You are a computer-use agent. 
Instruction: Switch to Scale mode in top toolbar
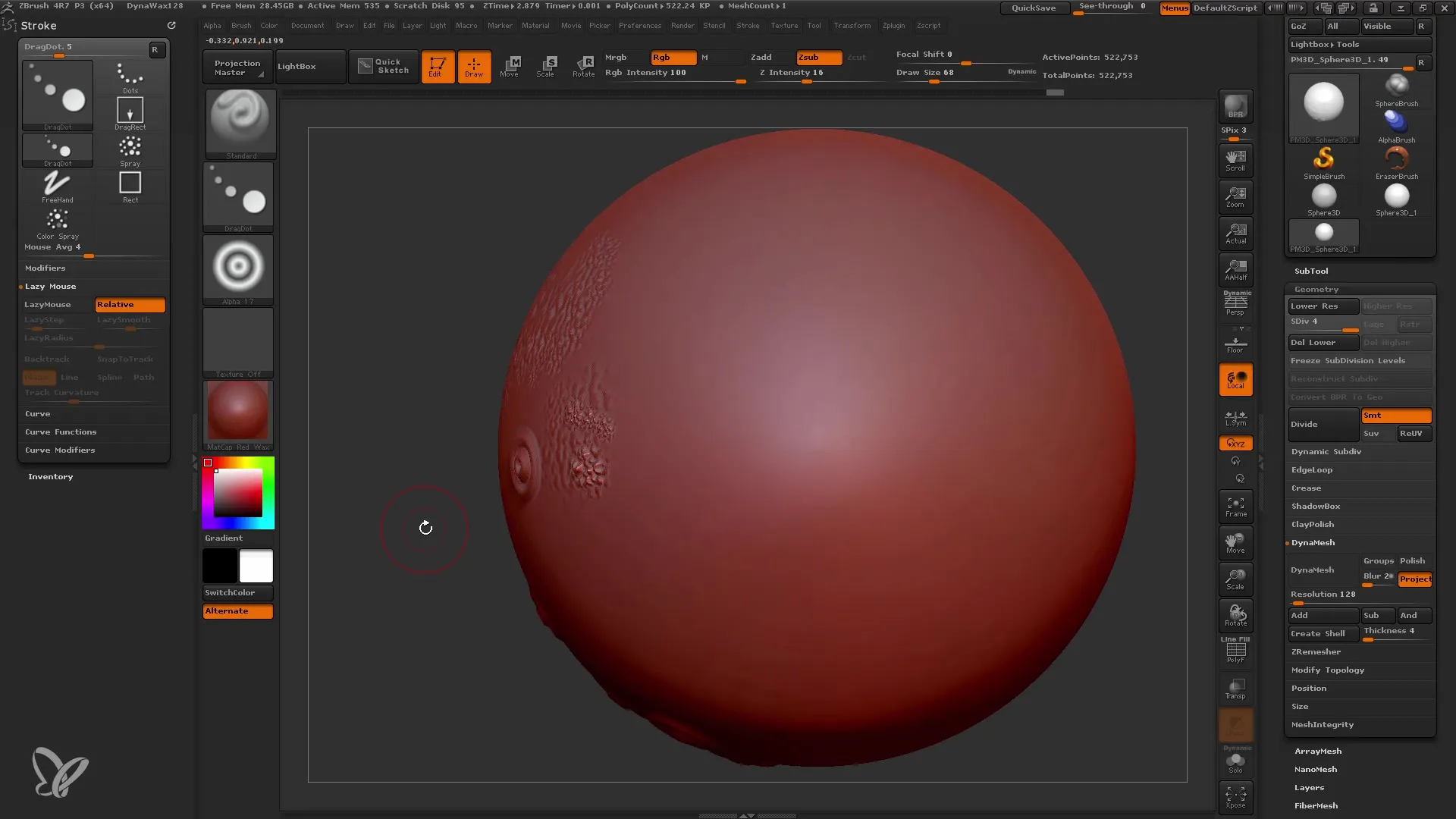point(547,67)
